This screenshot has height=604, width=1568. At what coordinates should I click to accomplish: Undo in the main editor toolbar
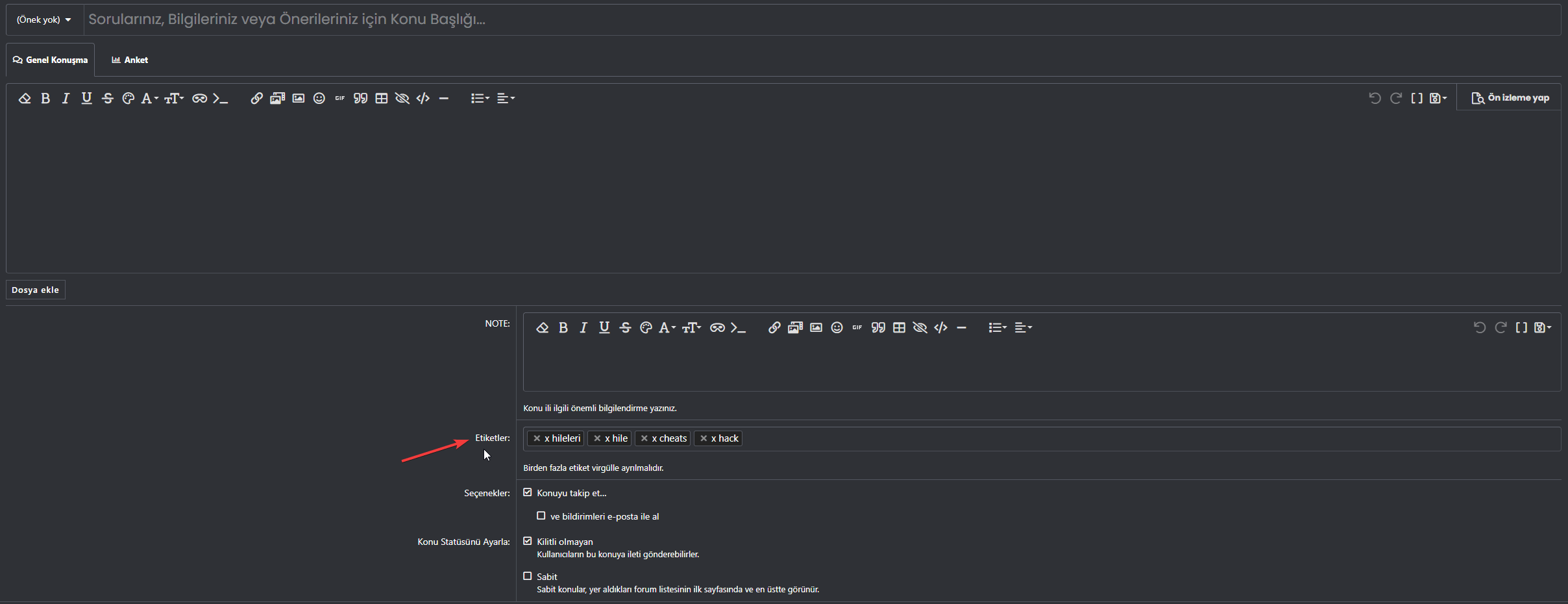(1375, 98)
